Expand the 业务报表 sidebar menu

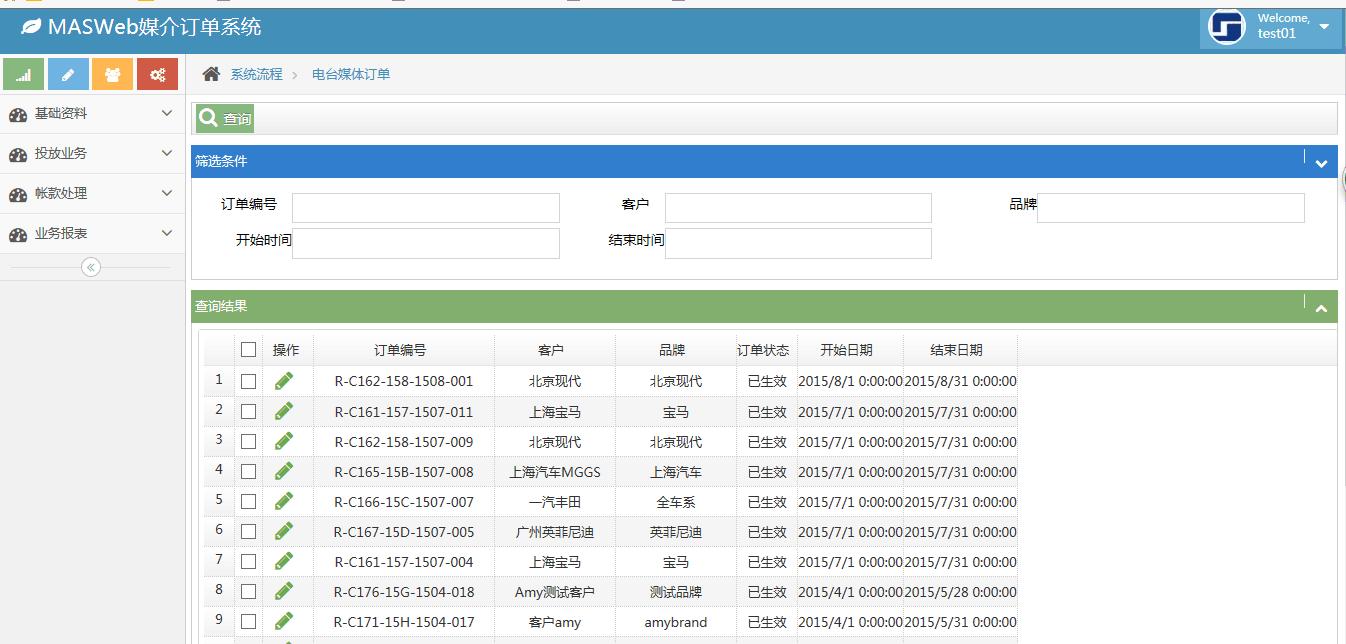click(92, 234)
